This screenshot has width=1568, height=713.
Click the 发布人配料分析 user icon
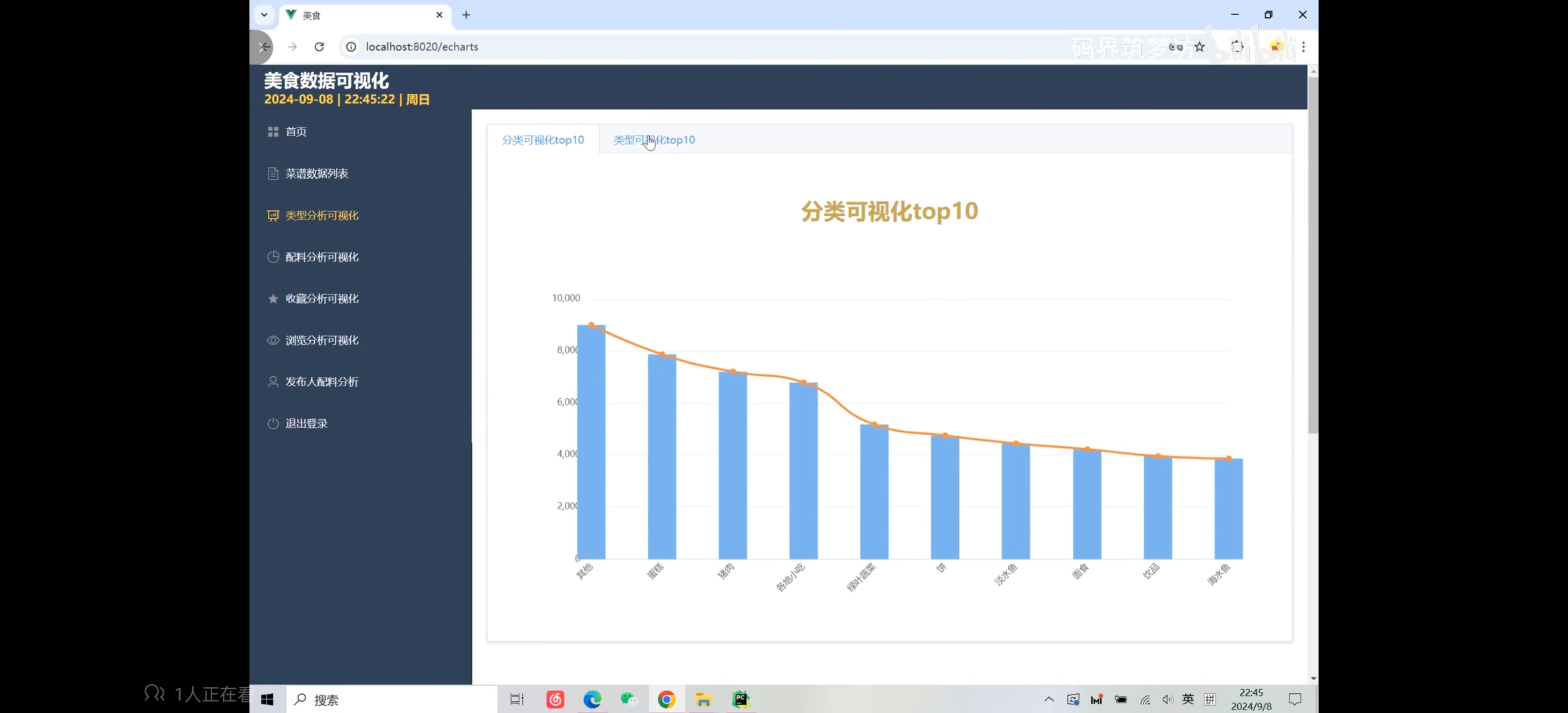coord(273,382)
